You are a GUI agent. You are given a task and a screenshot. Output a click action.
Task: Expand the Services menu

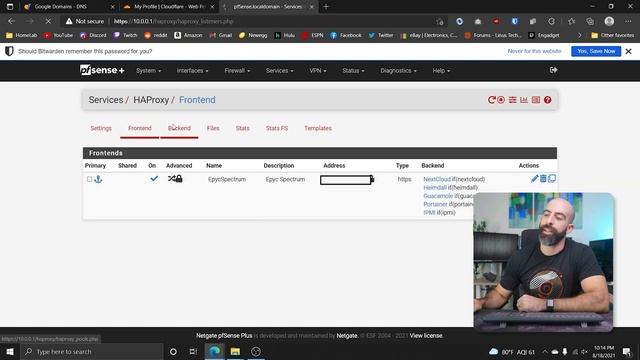tap(280, 71)
